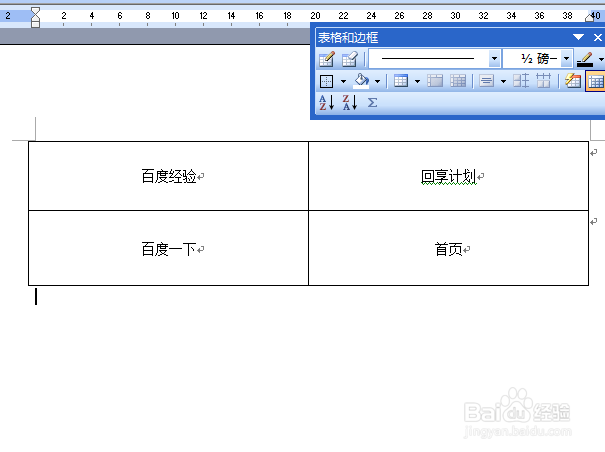Apply the outside border button
This screenshot has width=605, height=452.
click(x=326, y=81)
